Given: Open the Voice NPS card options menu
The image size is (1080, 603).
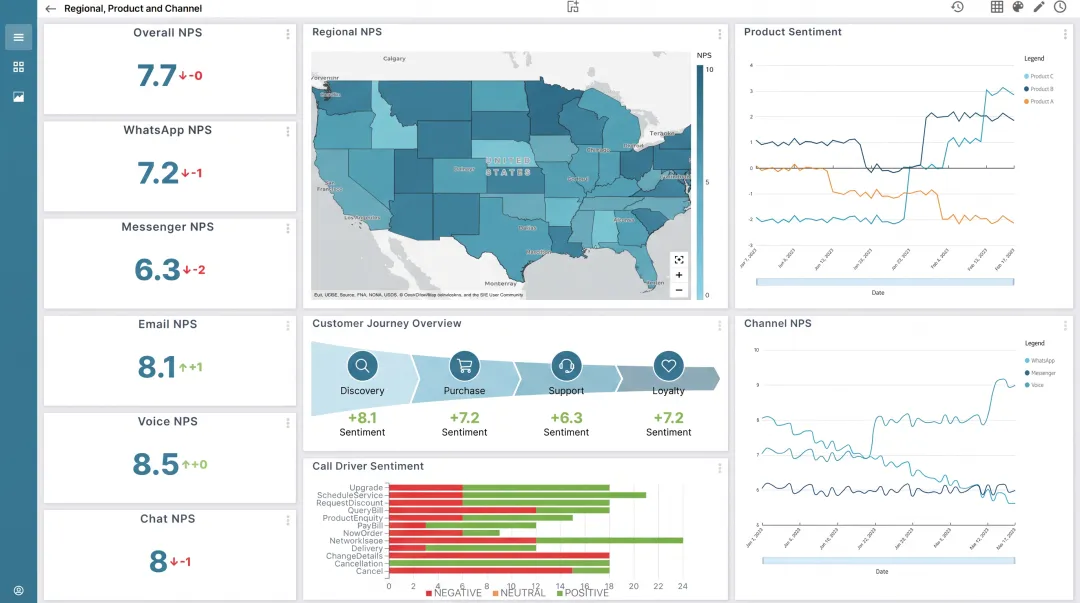Looking at the screenshot, I should 288,422.
